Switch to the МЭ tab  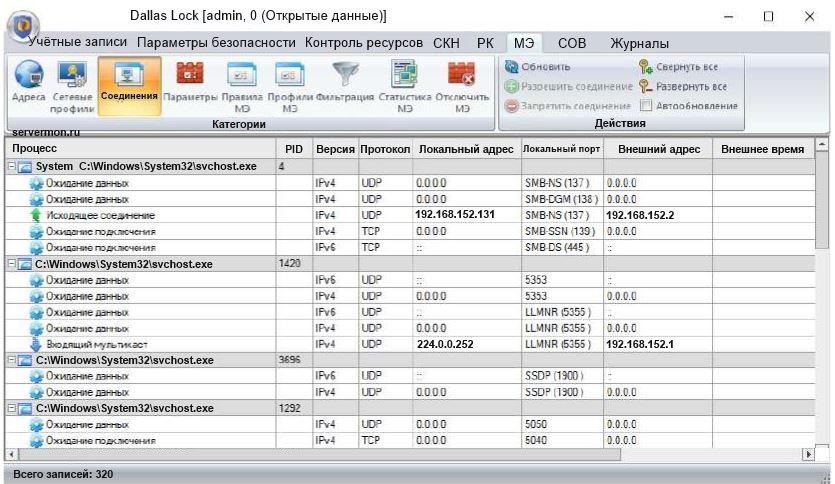tap(524, 43)
